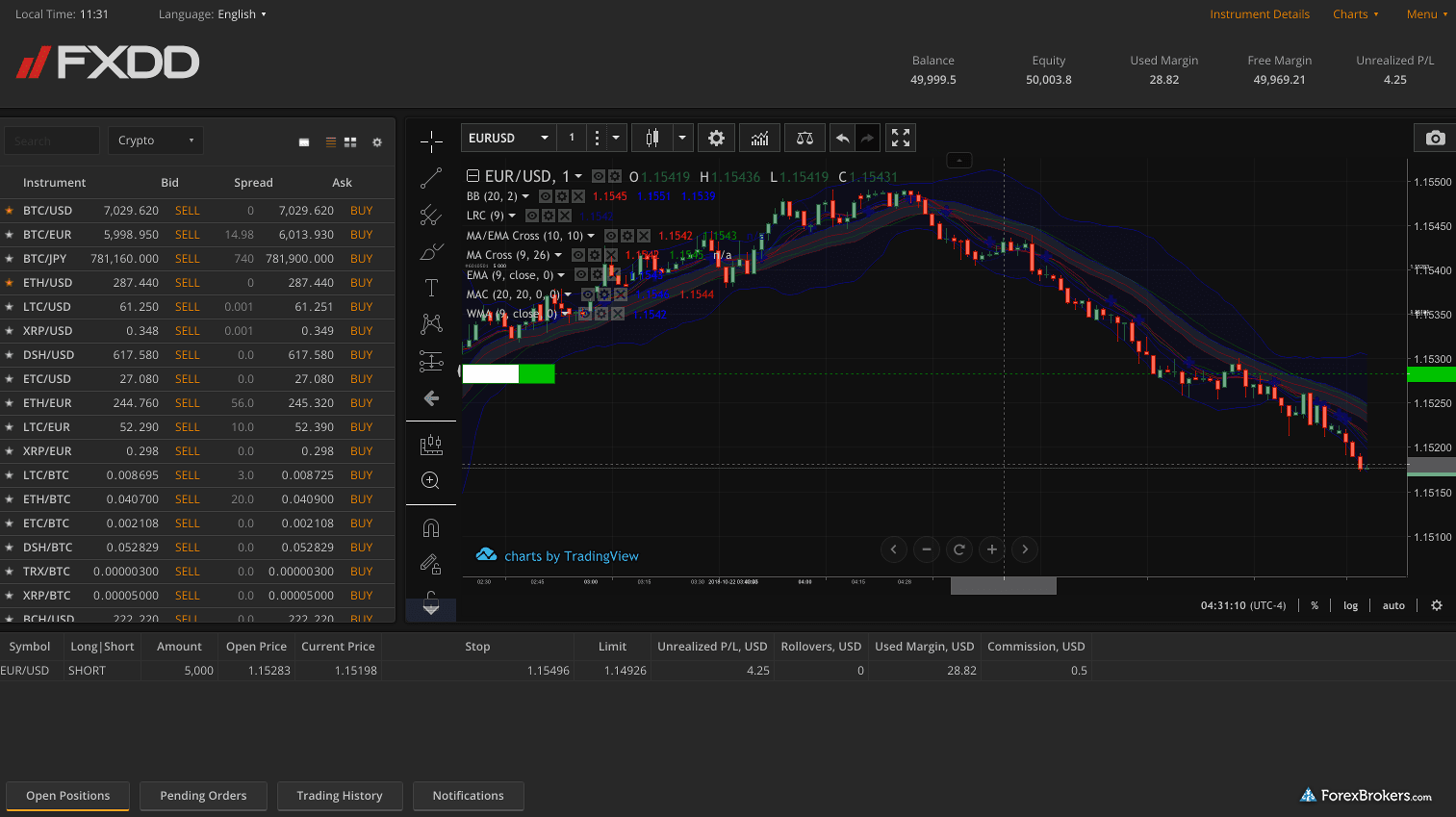Screen dimensions: 1456x817
Task: Open charts by TradingView link
Action: [x=558, y=555]
